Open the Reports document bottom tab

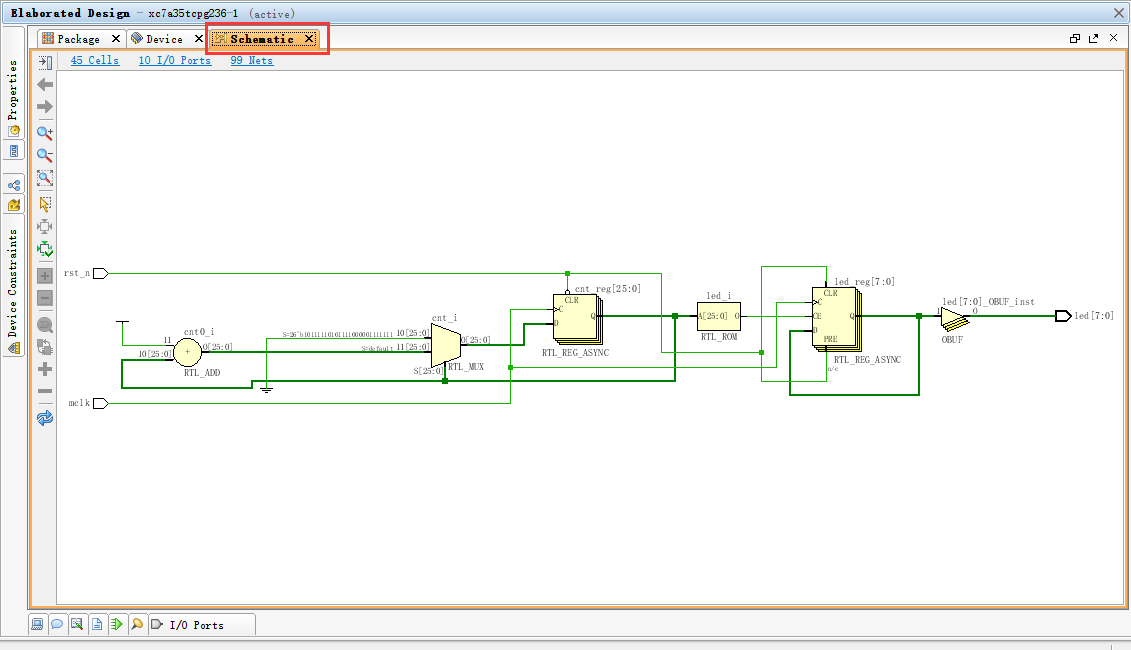tap(97, 624)
